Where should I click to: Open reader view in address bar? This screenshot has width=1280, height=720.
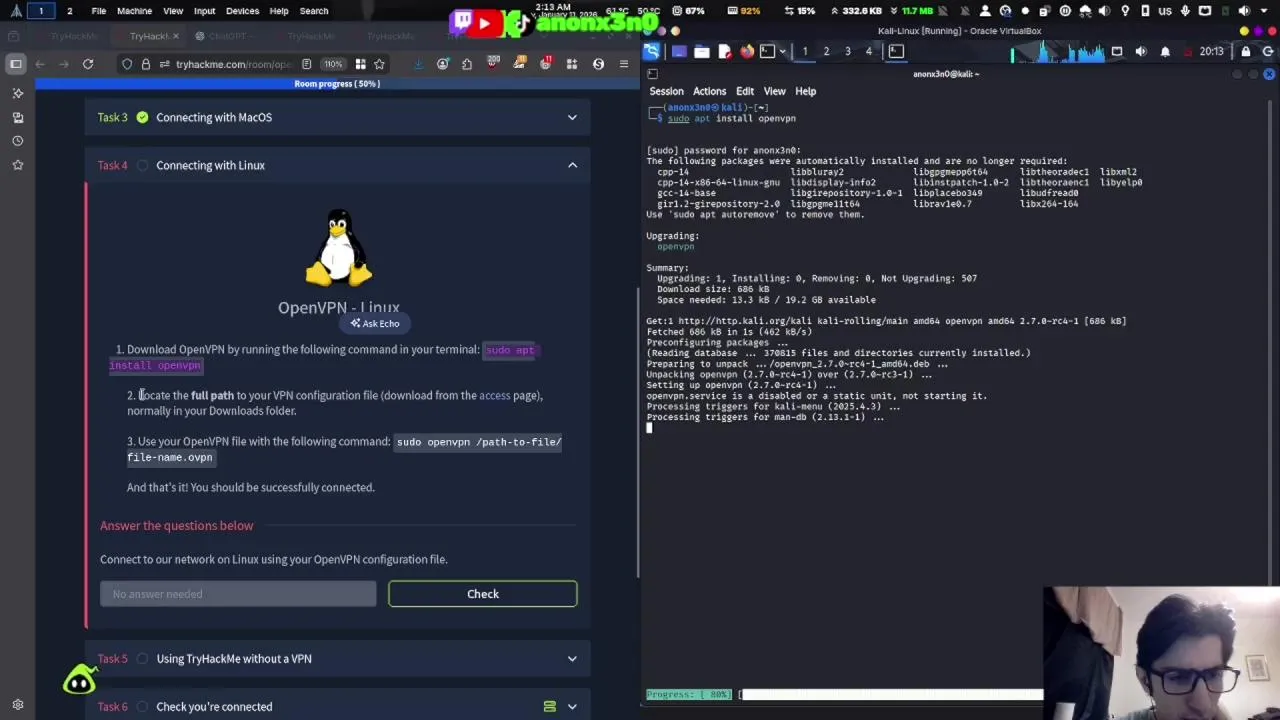pos(307,64)
